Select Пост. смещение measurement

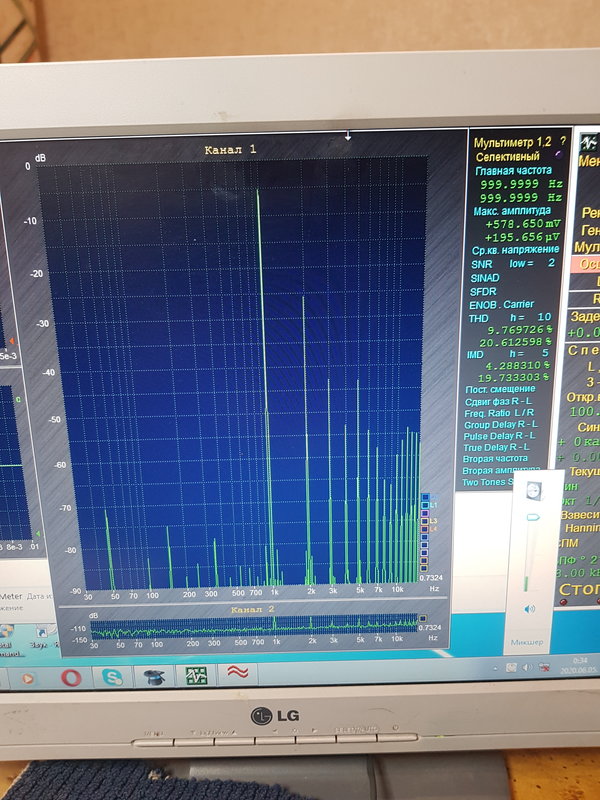[x=499, y=389]
